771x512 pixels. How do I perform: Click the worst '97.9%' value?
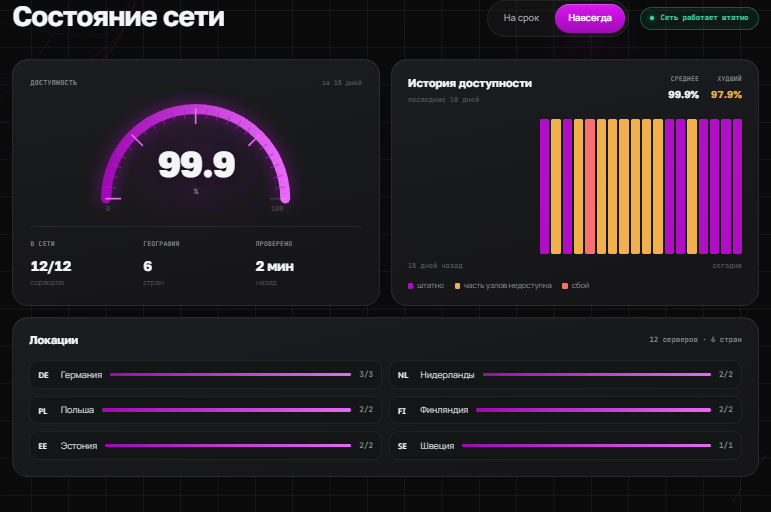click(726, 94)
